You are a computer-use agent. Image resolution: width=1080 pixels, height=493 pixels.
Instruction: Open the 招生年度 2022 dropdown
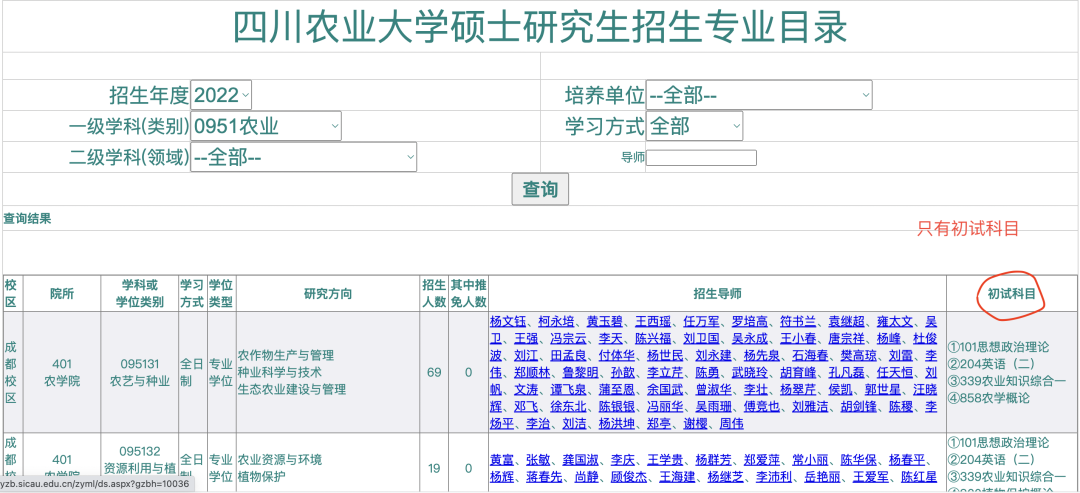[221, 95]
